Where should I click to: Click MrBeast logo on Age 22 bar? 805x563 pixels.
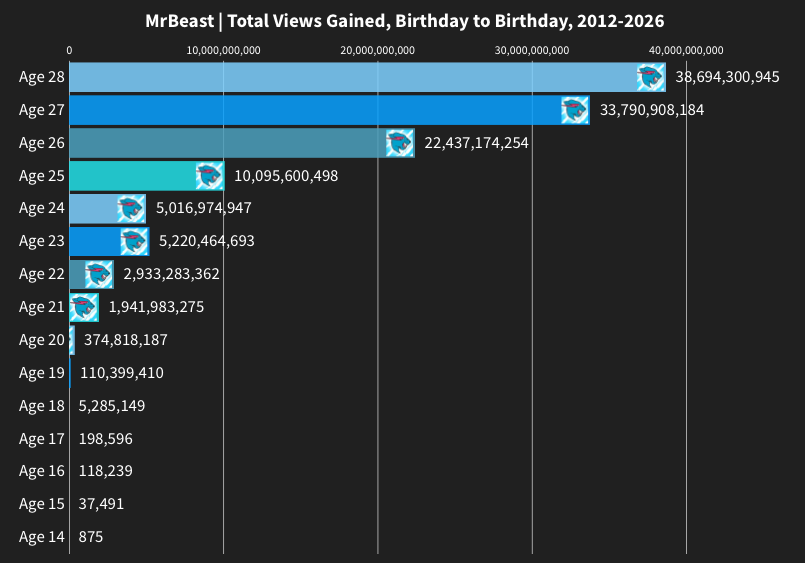[x=99, y=275]
